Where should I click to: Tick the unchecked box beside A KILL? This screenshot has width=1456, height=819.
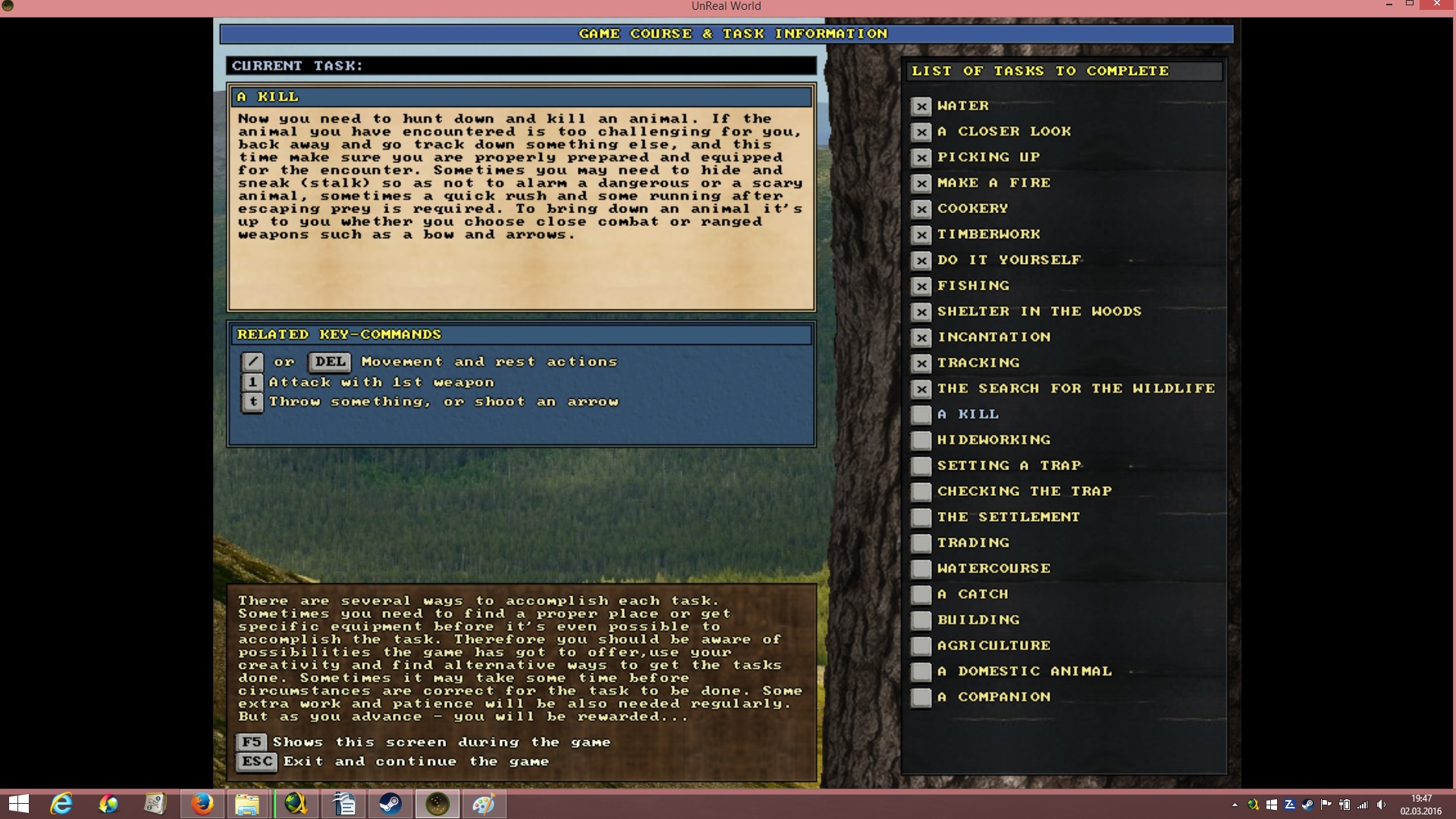tap(921, 415)
